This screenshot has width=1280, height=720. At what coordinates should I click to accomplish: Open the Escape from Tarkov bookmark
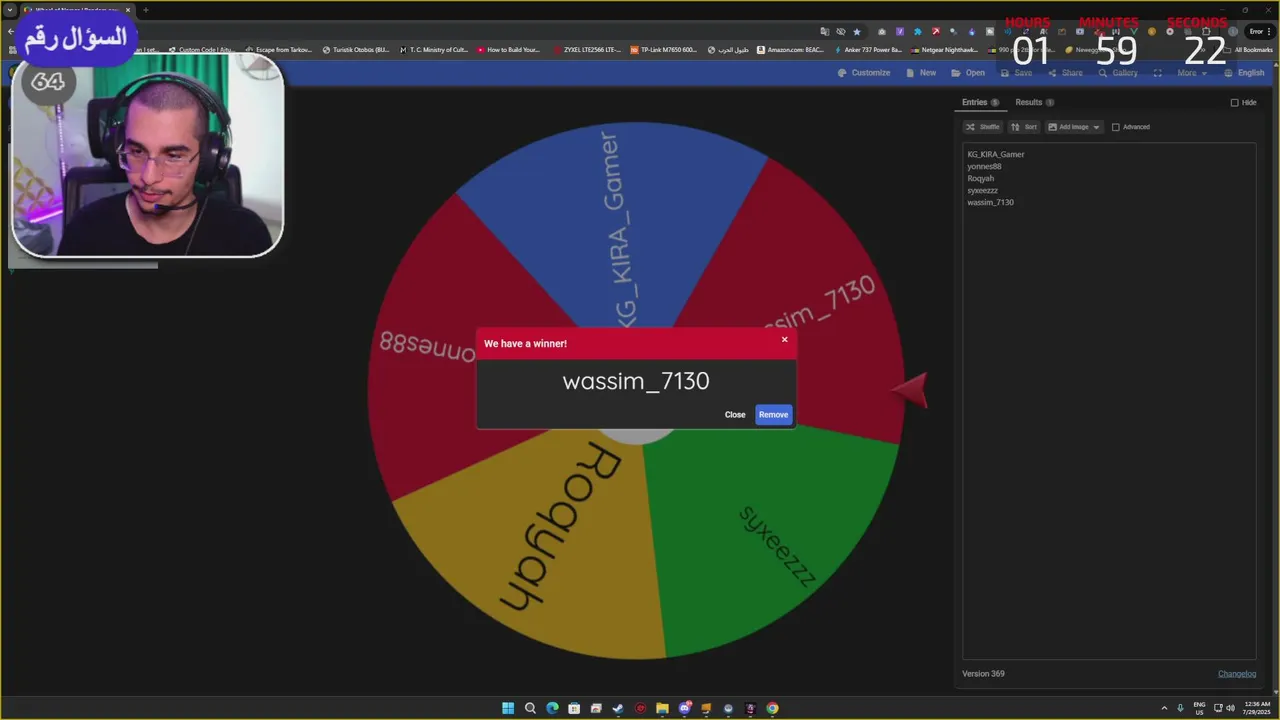click(x=279, y=49)
